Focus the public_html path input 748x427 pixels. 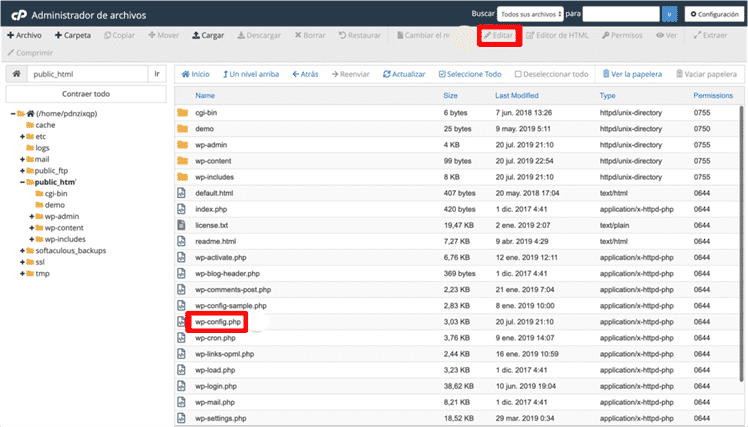click(x=87, y=74)
